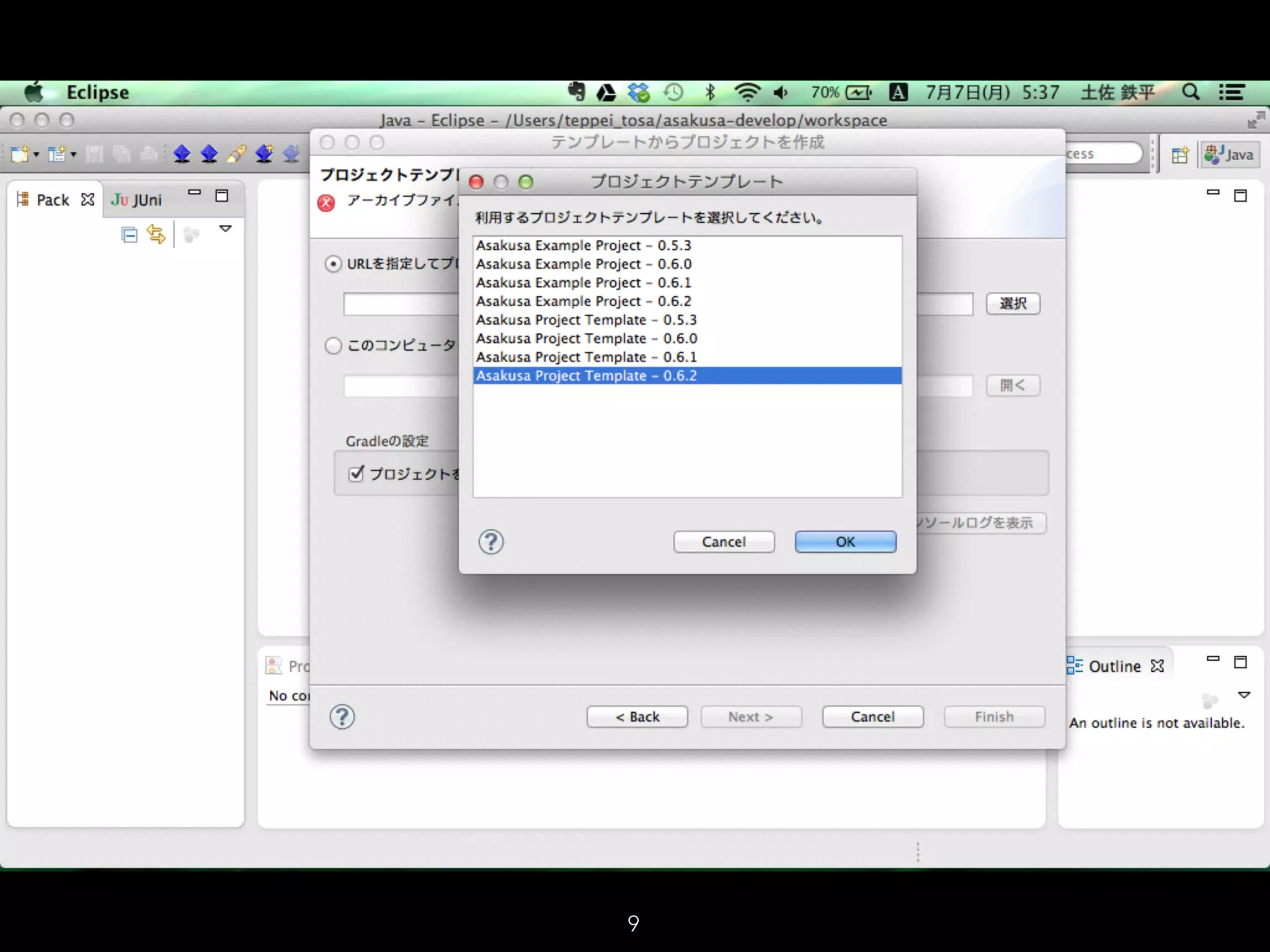Click the help icon in the template dialog

tap(491, 542)
